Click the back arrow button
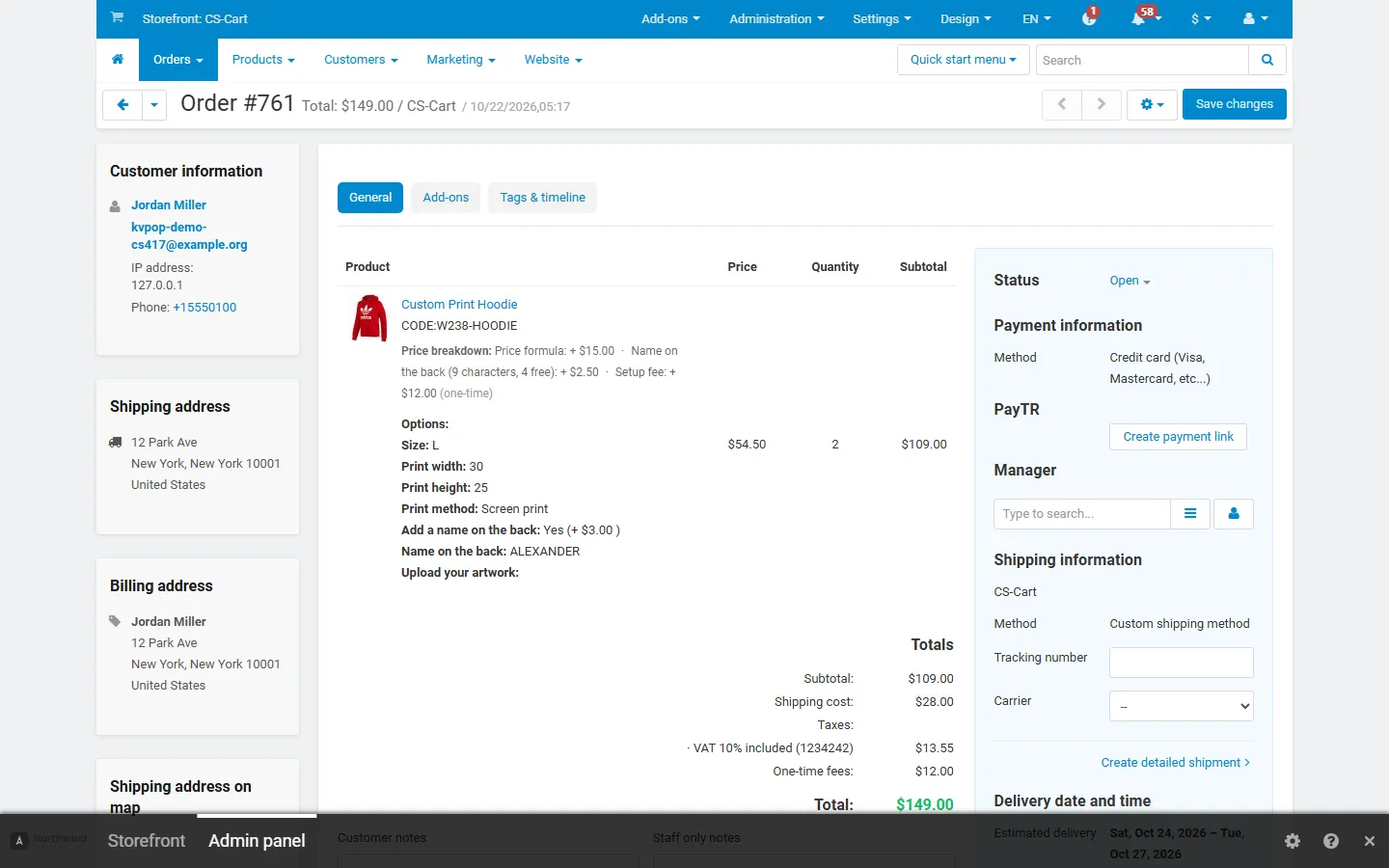 (x=123, y=104)
